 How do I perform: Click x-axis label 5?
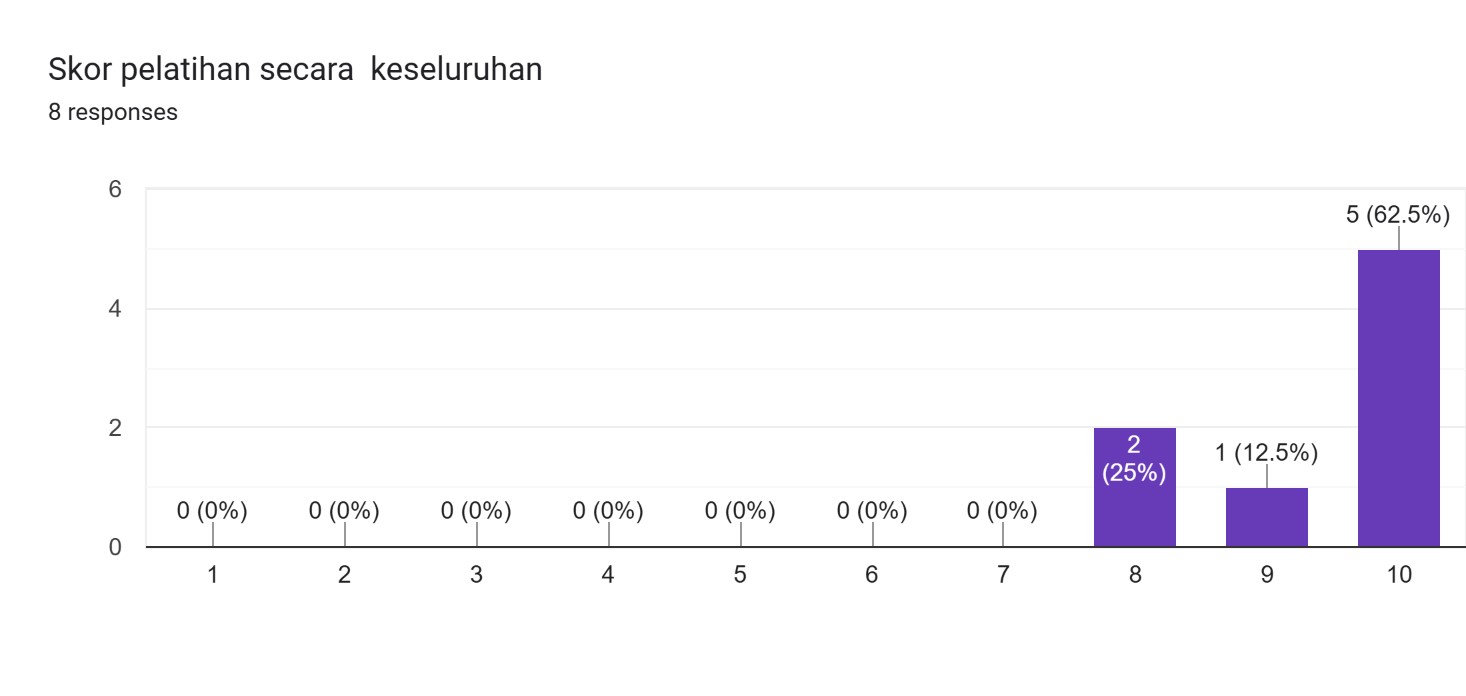tap(740, 576)
